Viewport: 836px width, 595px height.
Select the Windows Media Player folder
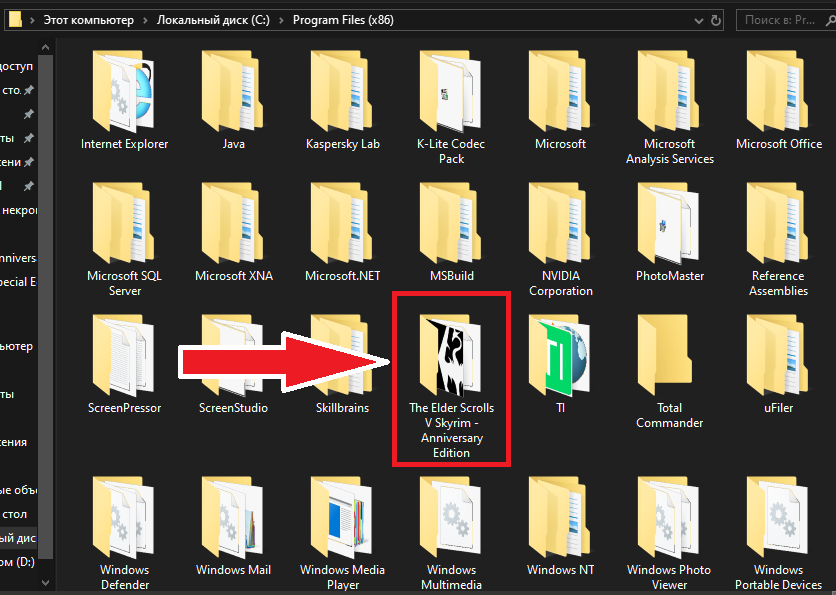[x=342, y=533]
